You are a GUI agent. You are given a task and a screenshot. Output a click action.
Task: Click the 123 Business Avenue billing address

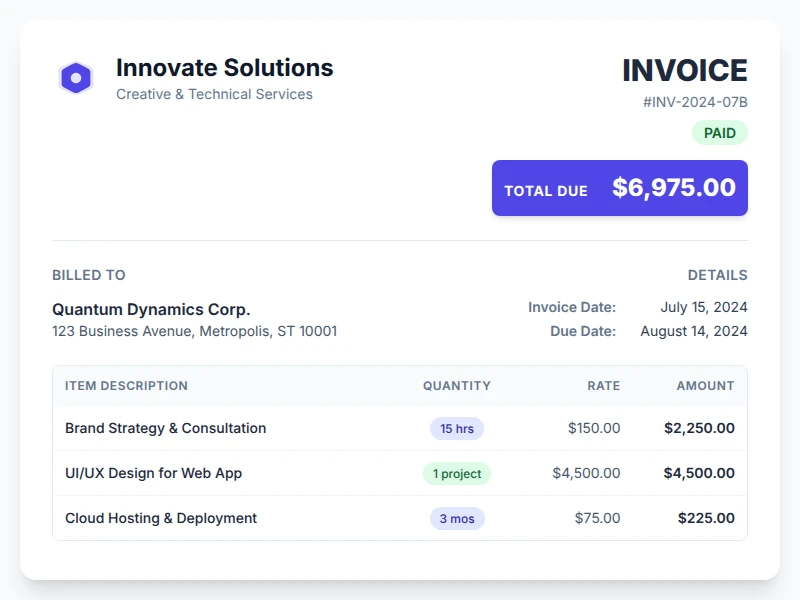tap(194, 331)
